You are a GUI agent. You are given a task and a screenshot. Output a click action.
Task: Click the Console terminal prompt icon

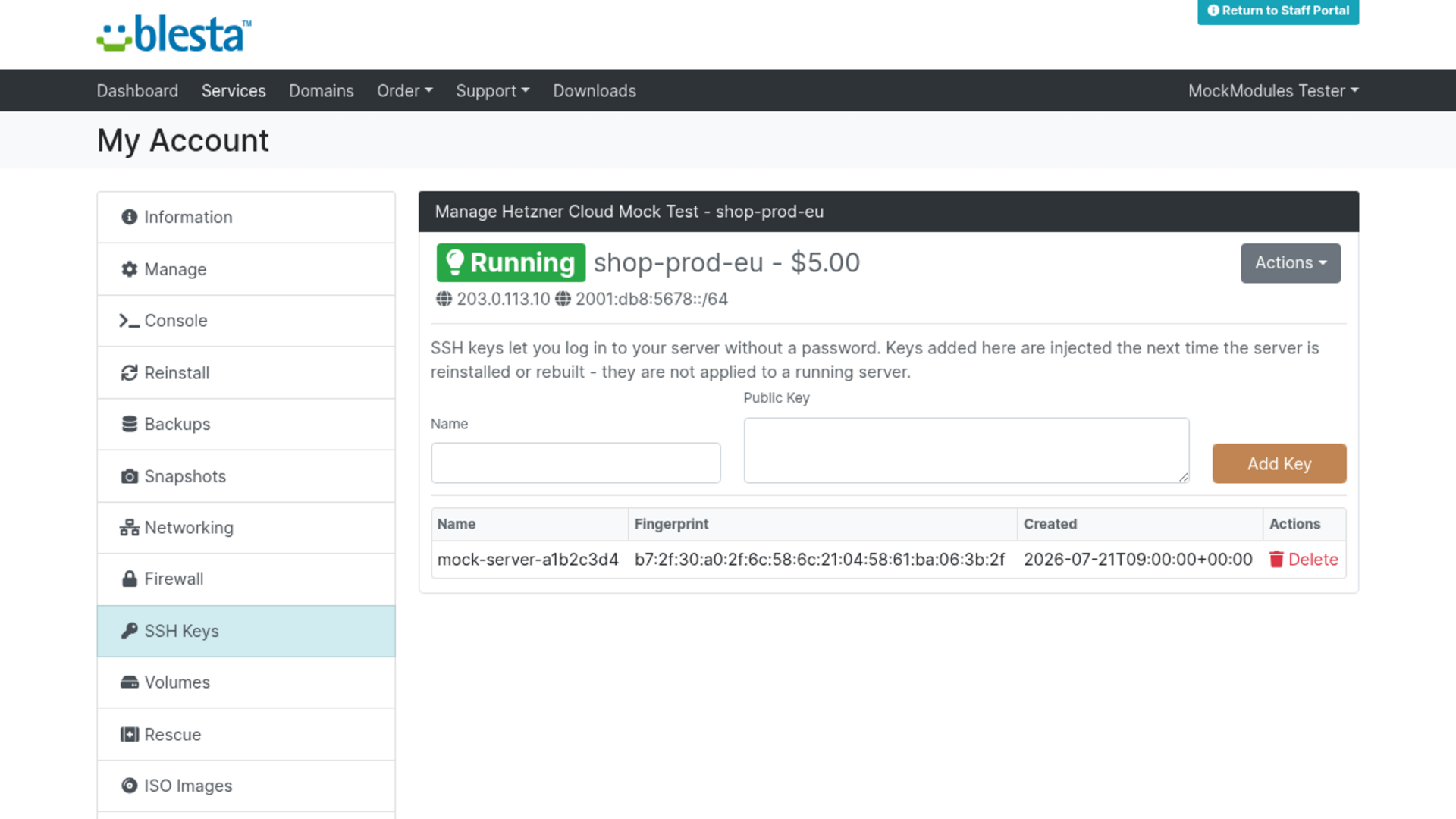tap(129, 321)
